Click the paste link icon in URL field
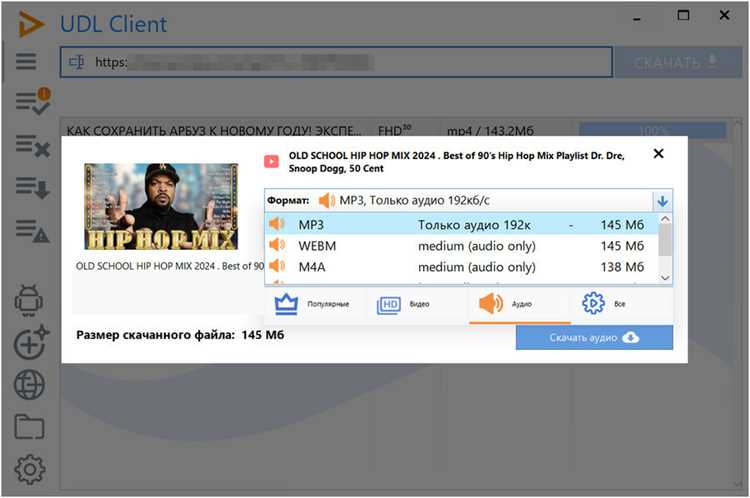The image size is (750, 498). (77, 62)
